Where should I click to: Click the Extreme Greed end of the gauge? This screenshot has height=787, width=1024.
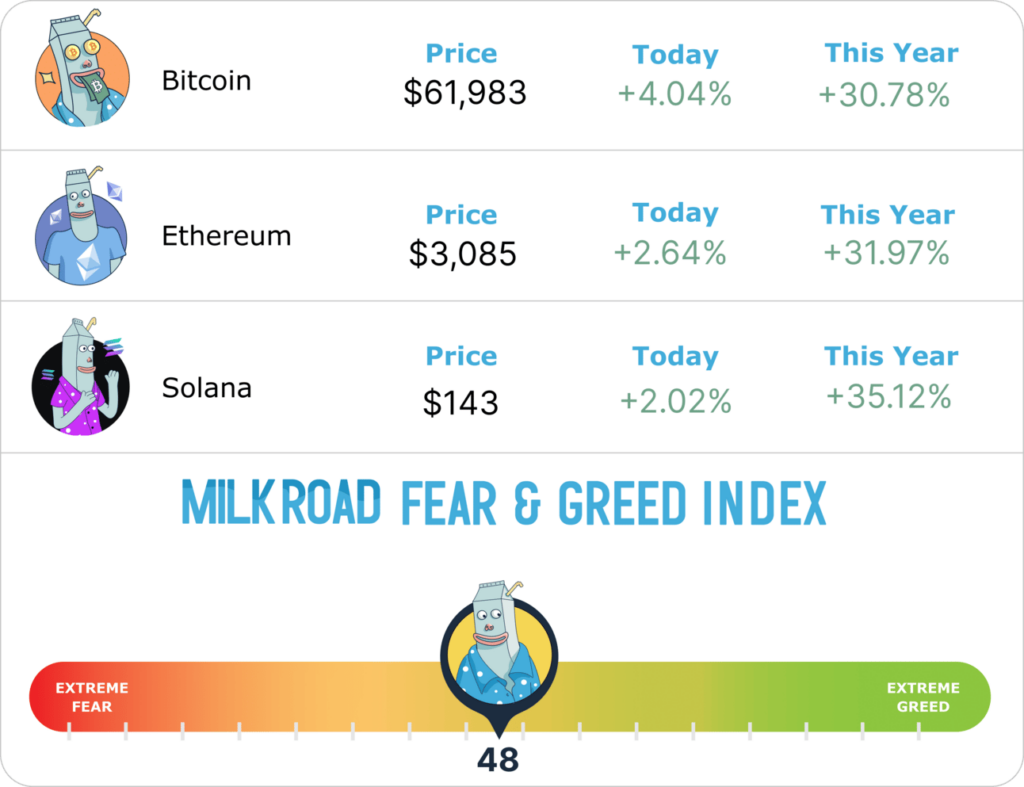click(922, 697)
